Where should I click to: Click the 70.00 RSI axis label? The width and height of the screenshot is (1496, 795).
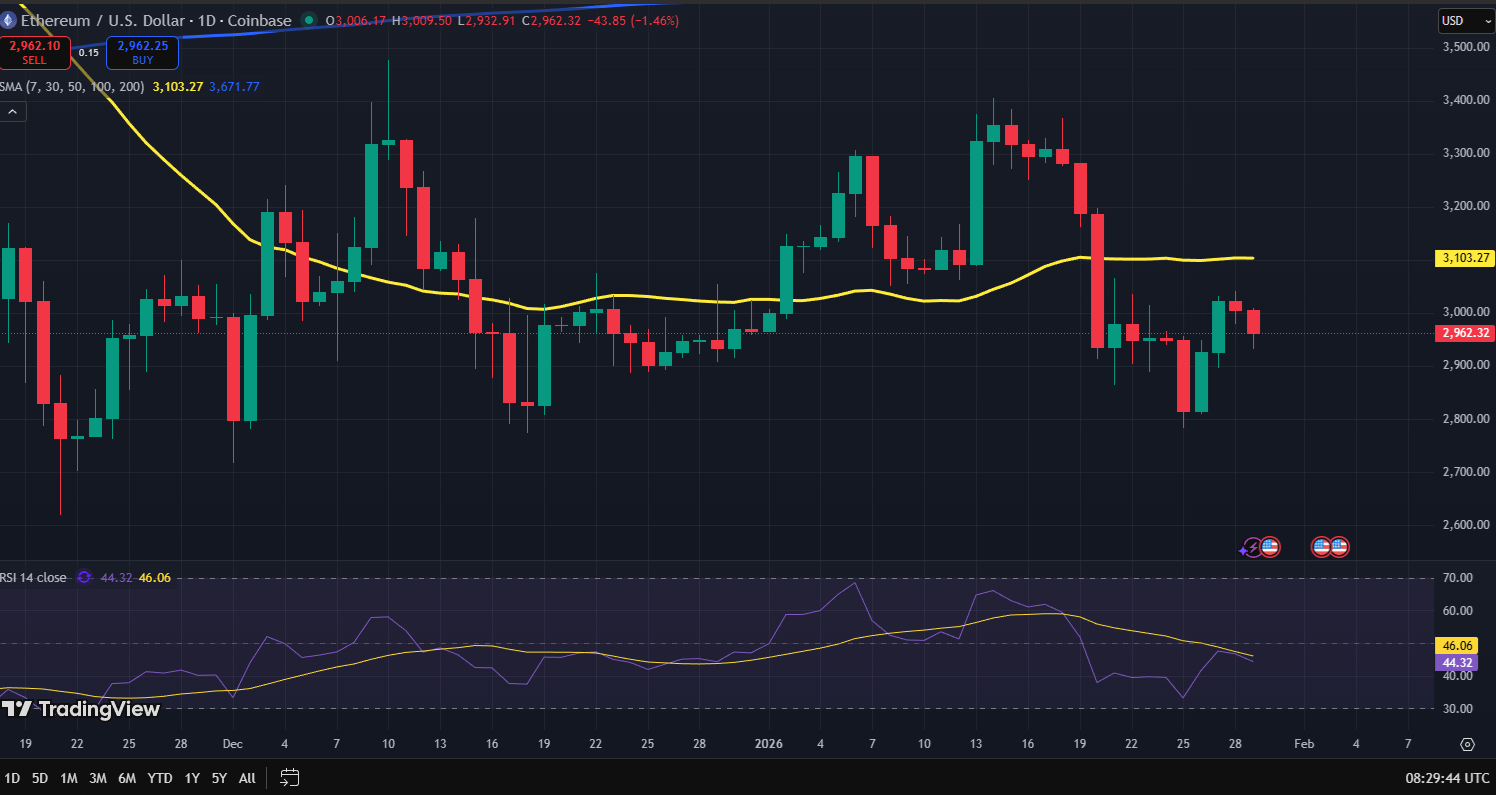1458,578
